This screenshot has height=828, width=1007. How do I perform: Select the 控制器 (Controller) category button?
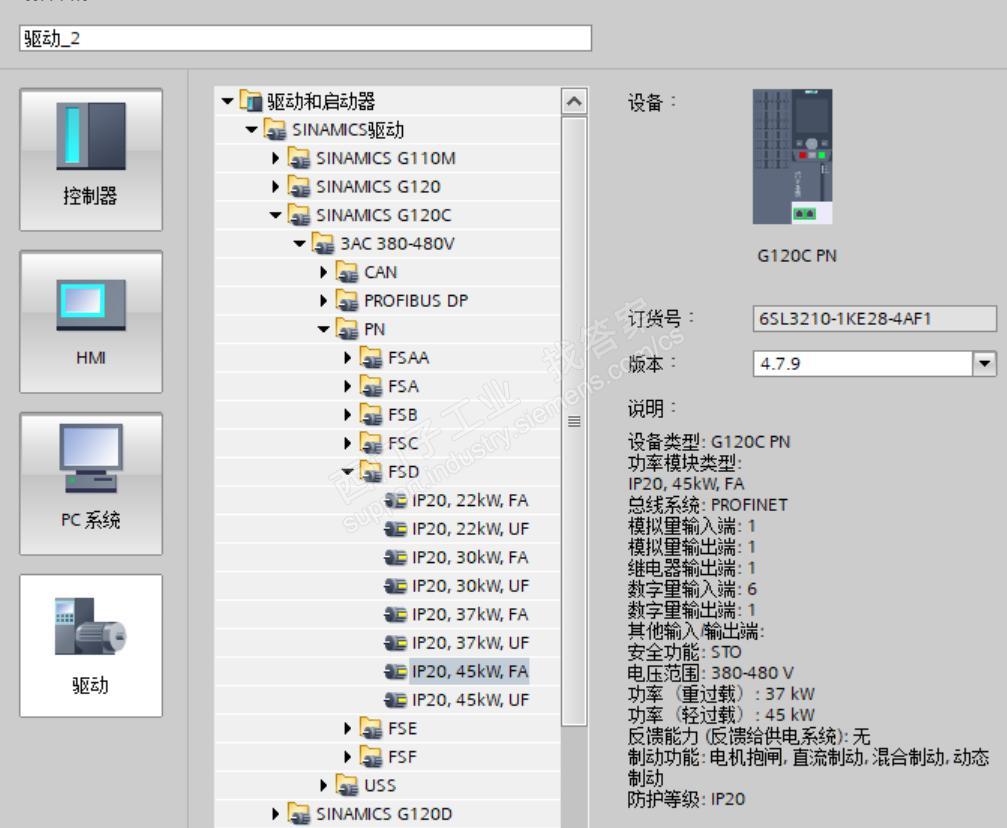[x=91, y=159]
